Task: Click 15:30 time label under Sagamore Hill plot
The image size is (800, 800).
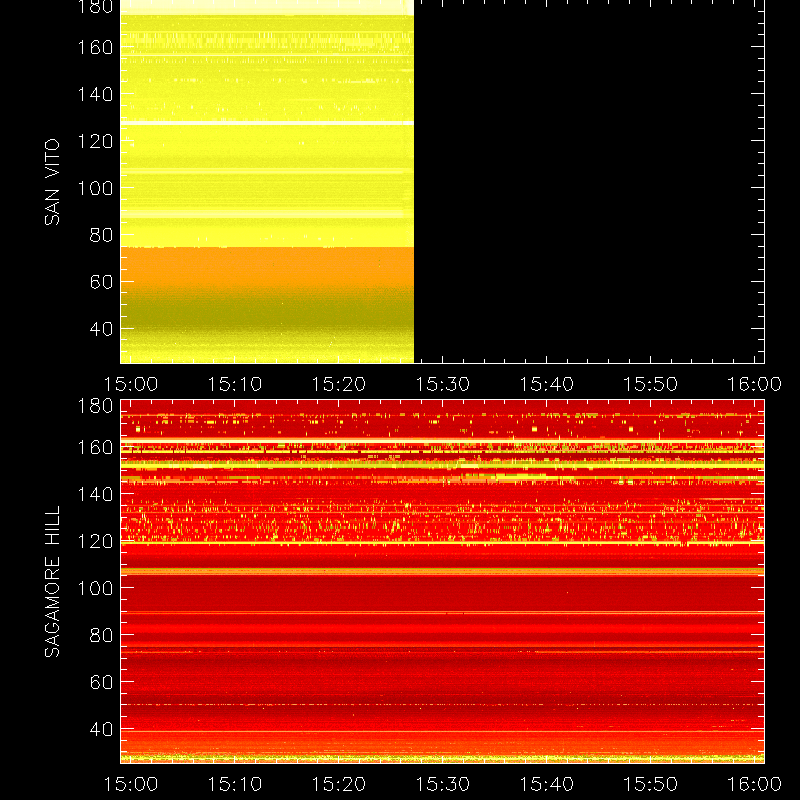Action: [442, 784]
